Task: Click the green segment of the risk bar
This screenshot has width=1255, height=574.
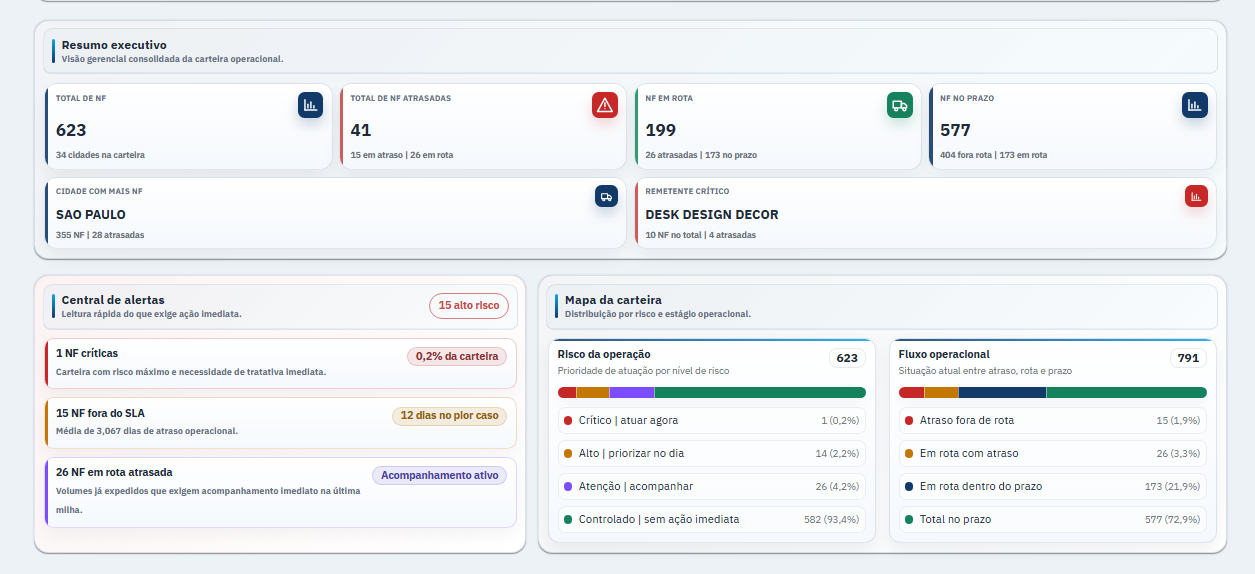Action: coord(760,393)
